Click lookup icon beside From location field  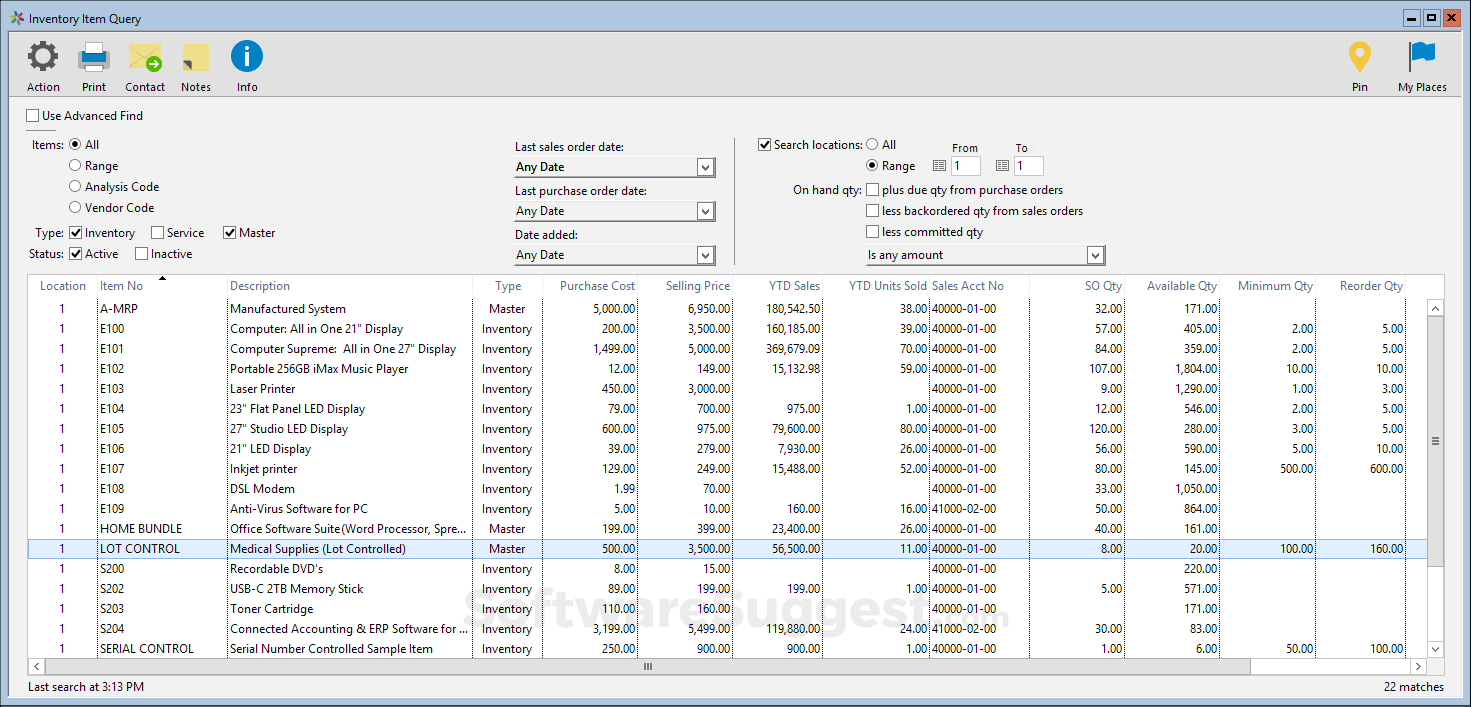tap(939, 166)
